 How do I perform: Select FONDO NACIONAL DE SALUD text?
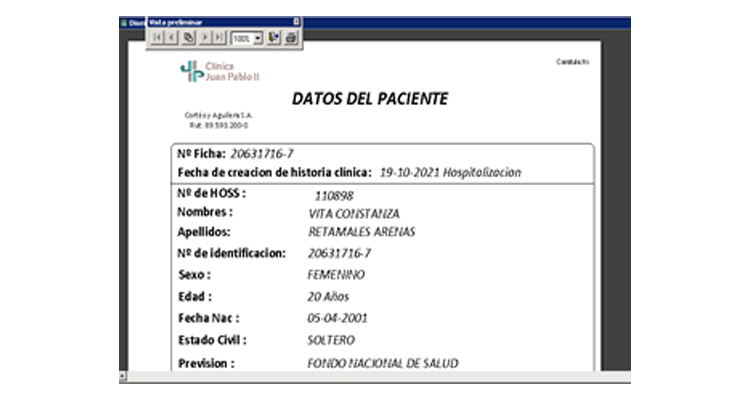[383, 363]
